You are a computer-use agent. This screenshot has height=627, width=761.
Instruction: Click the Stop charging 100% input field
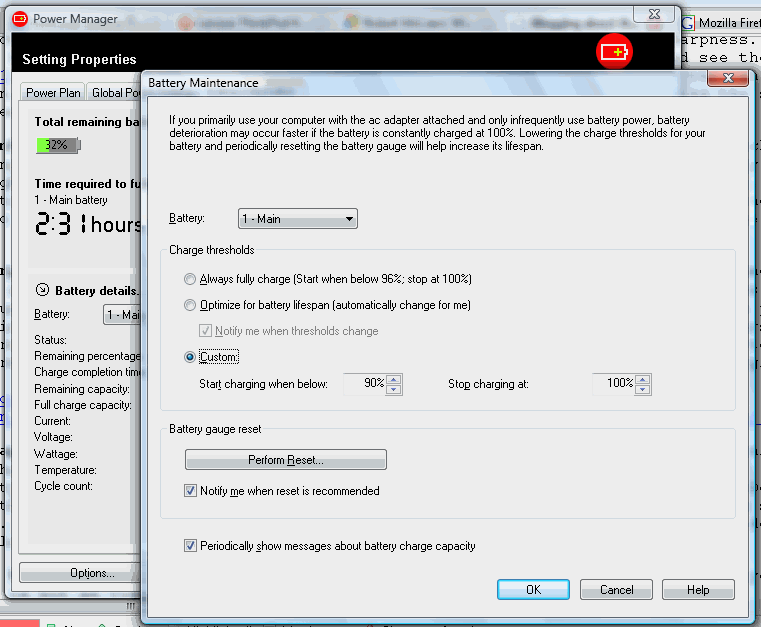614,384
